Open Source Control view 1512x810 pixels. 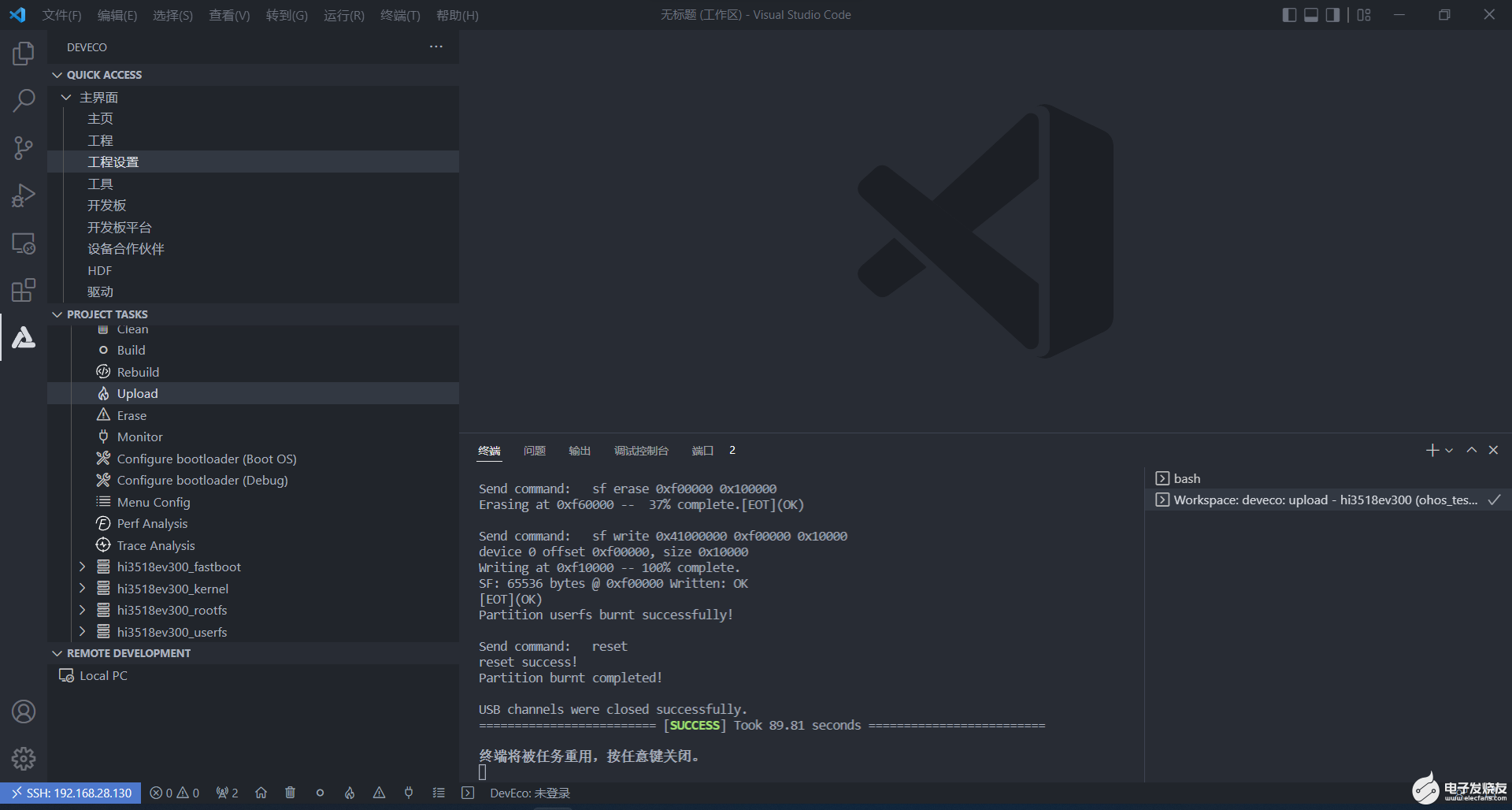tap(24, 148)
